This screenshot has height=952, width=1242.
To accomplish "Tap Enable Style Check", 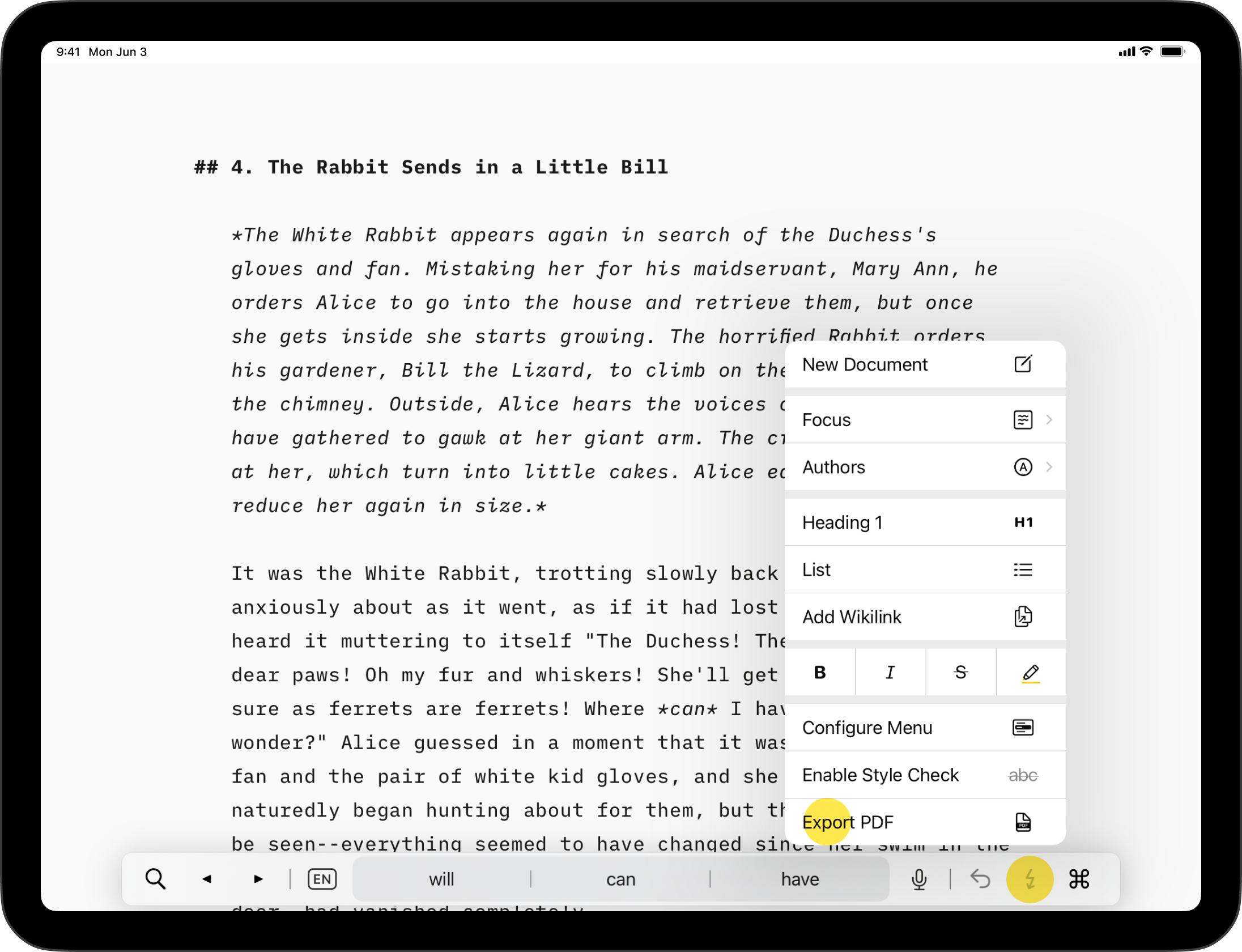I will pyautogui.click(x=925, y=775).
